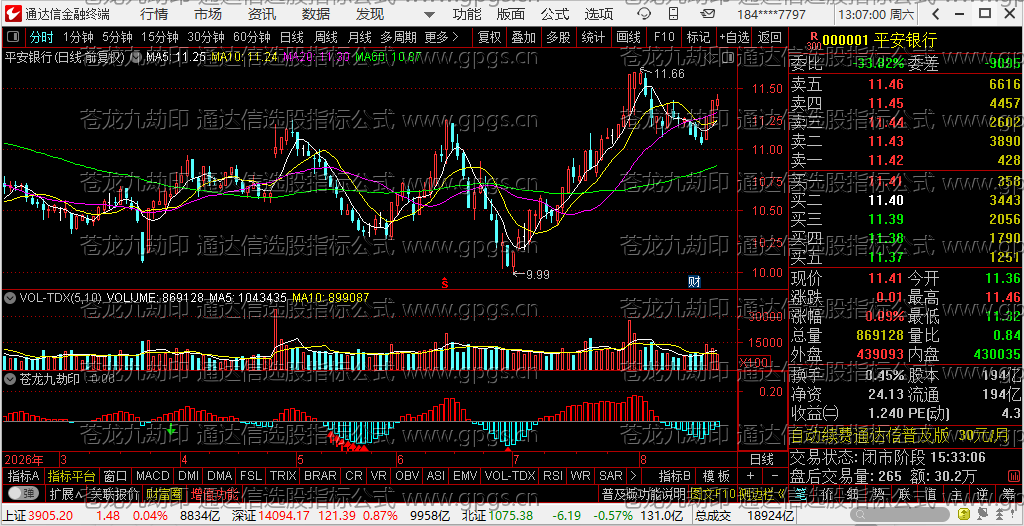Switch chart to 15分钟 period

(159, 38)
